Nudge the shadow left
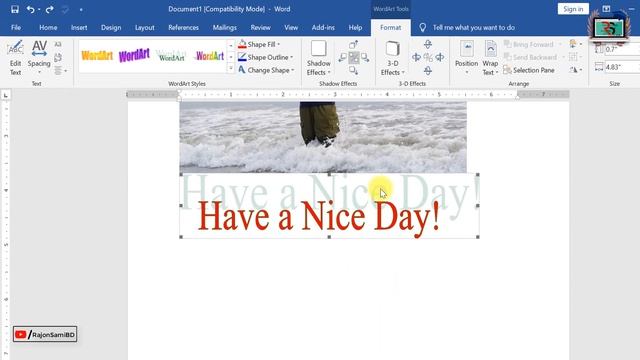 342,58
